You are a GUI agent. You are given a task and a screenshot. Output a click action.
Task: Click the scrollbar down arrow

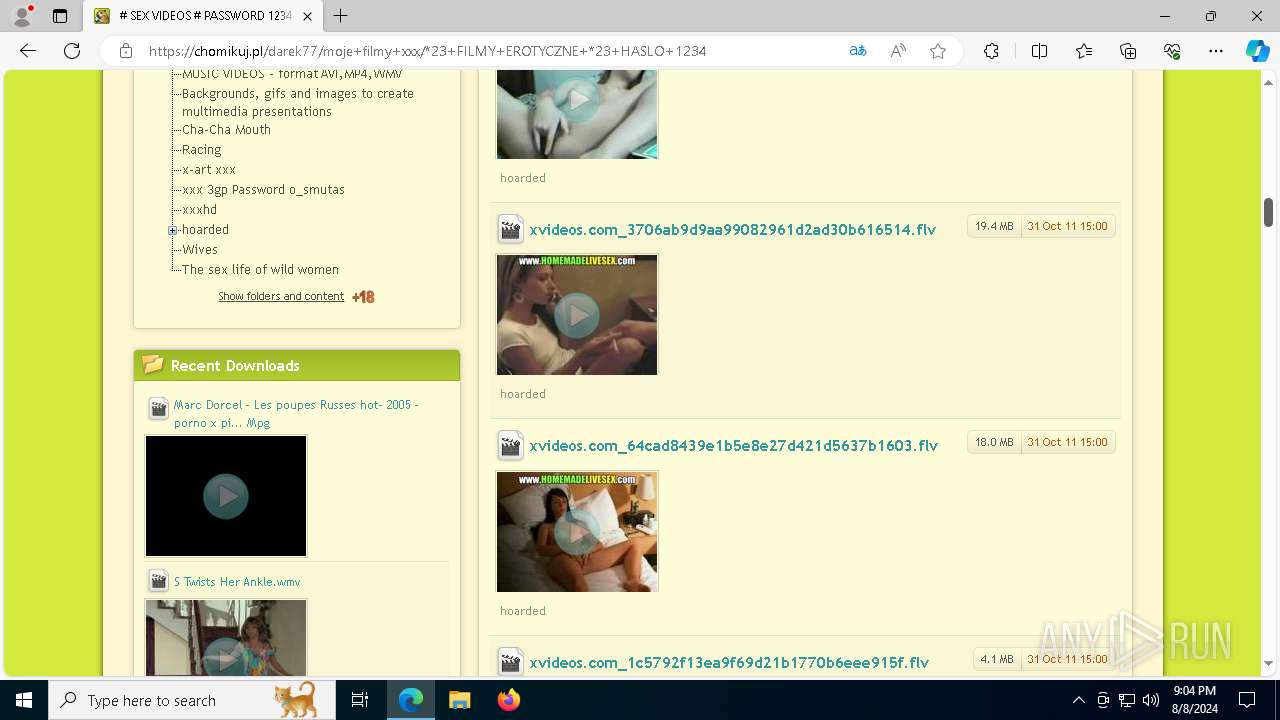(1269, 663)
